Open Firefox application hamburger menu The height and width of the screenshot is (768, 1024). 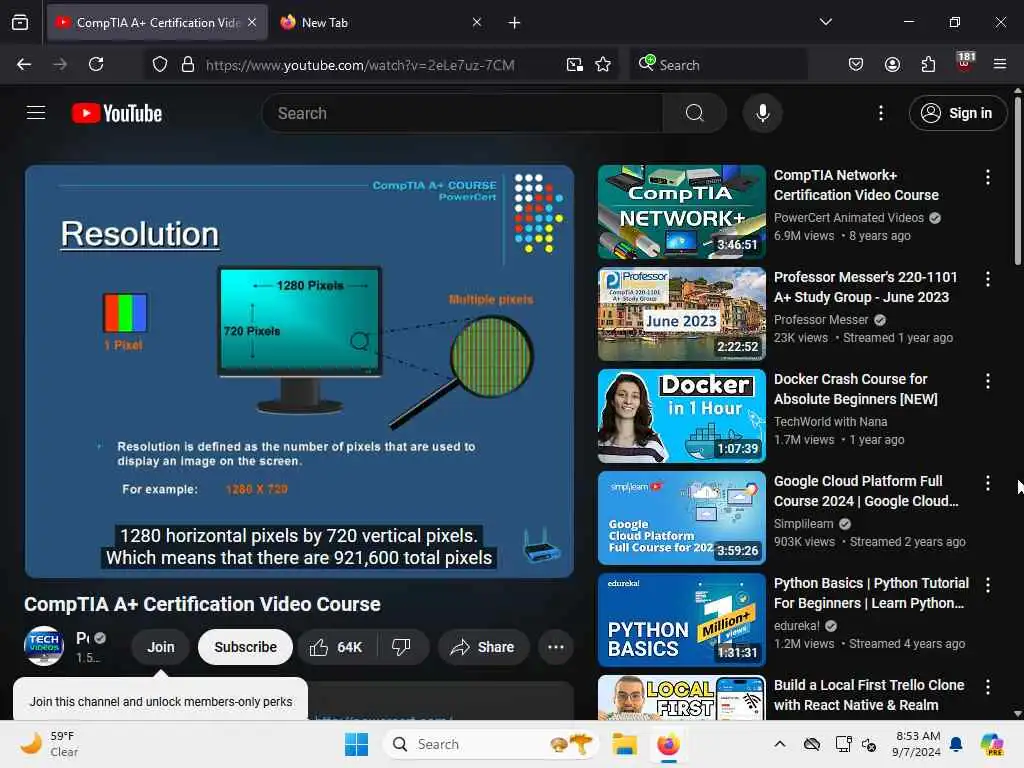point(1000,64)
